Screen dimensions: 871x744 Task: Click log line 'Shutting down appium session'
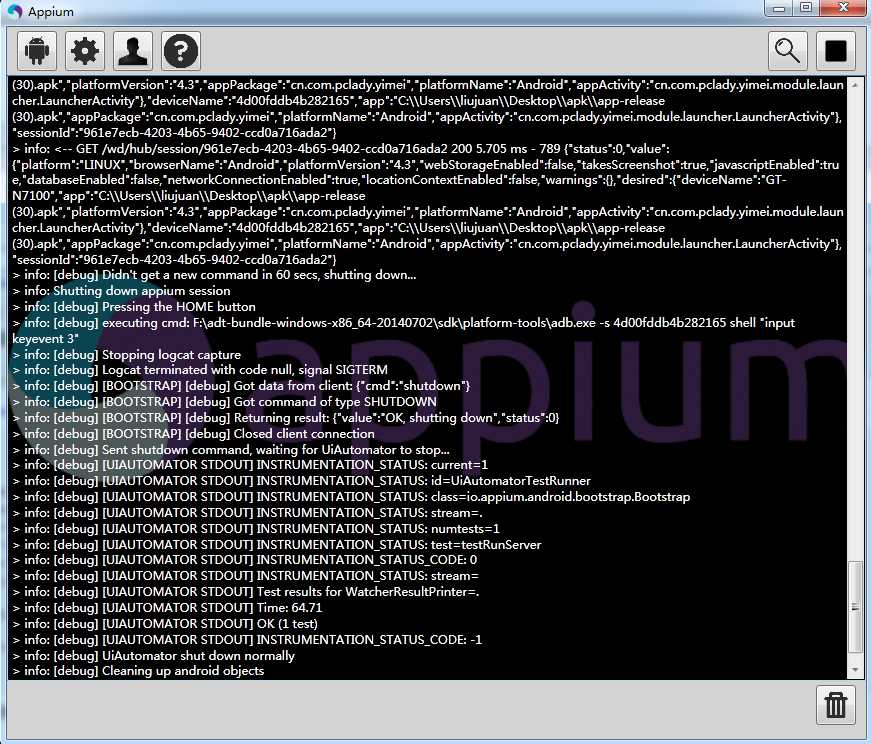pyautogui.click(x=122, y=291)
